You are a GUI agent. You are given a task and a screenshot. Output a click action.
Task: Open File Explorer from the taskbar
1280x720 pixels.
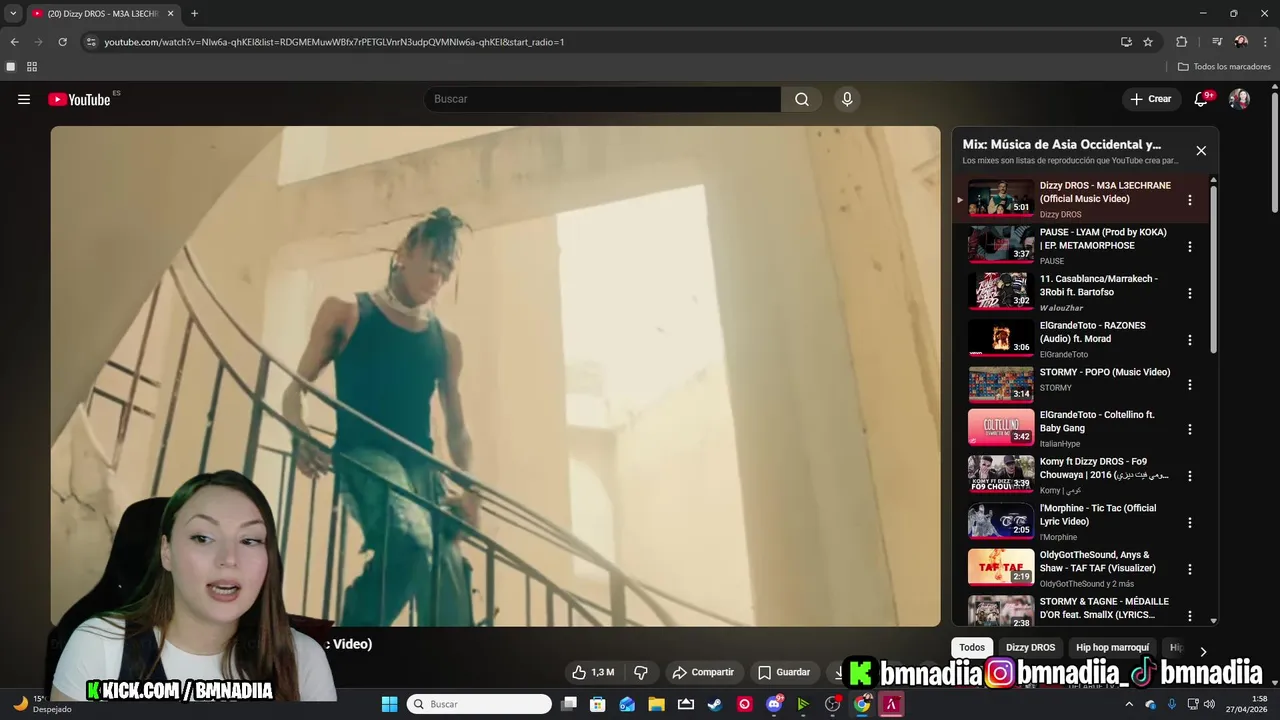pos(657,704)
